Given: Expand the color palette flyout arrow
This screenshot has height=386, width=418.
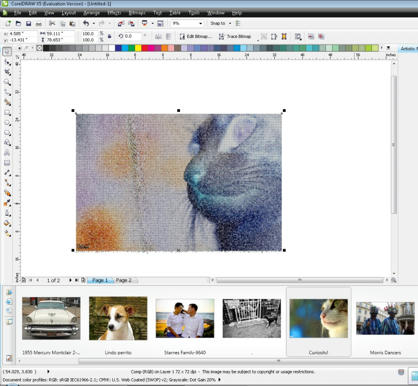Looking at the screenshot, I should click(388, 48).
